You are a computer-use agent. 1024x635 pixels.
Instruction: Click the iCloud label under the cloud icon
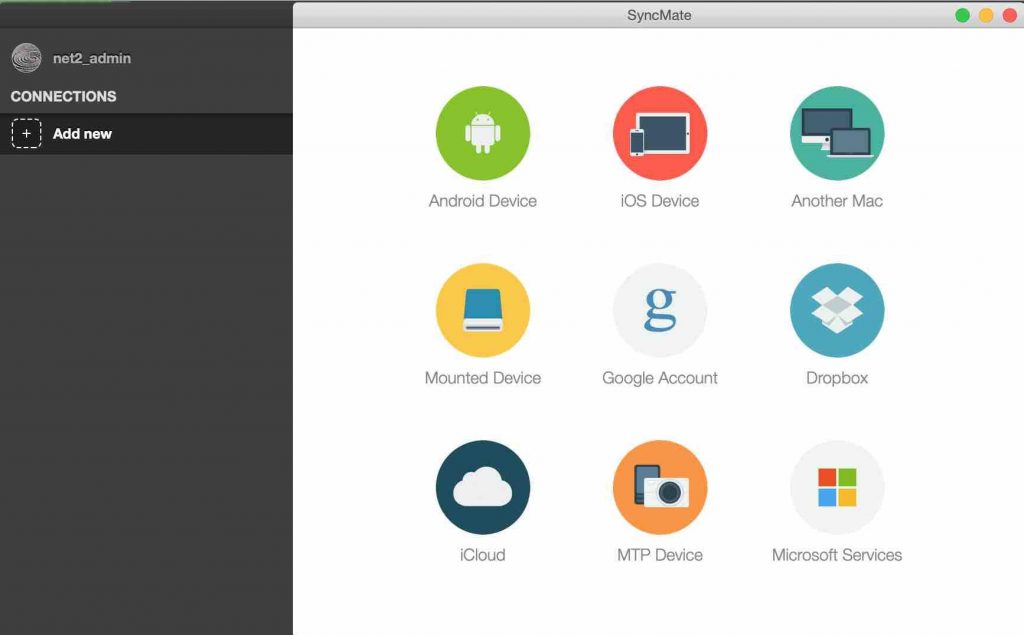click(x=483, y=555)
